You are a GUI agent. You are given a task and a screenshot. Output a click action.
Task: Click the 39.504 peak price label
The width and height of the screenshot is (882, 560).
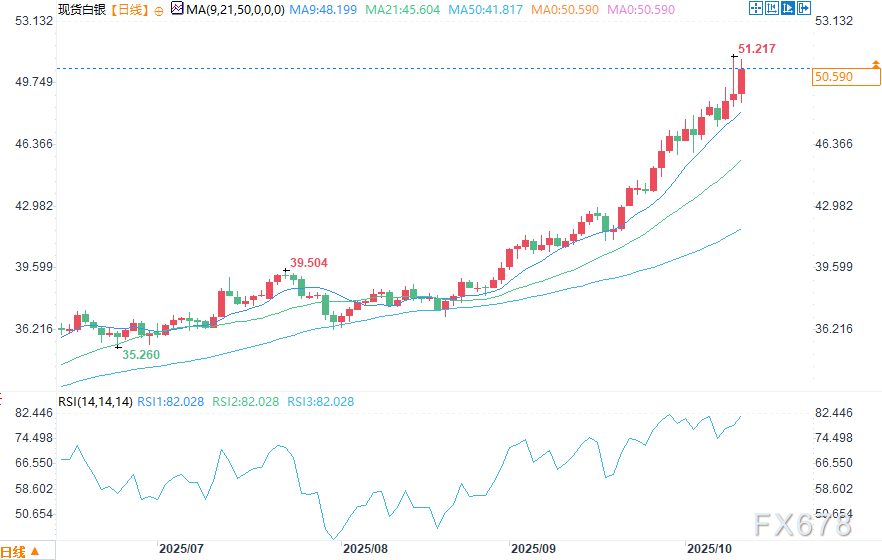pyautogui.click(x=309, y=262)
